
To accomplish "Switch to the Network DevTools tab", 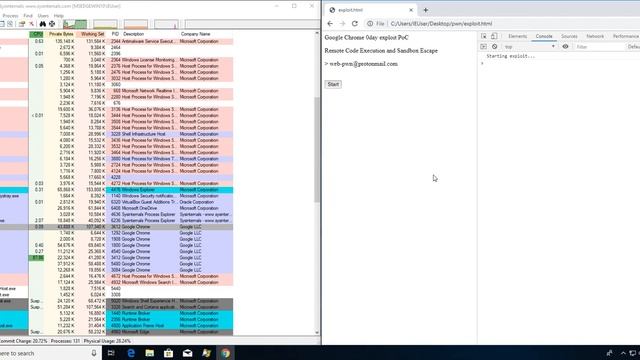I will [595, 36].
